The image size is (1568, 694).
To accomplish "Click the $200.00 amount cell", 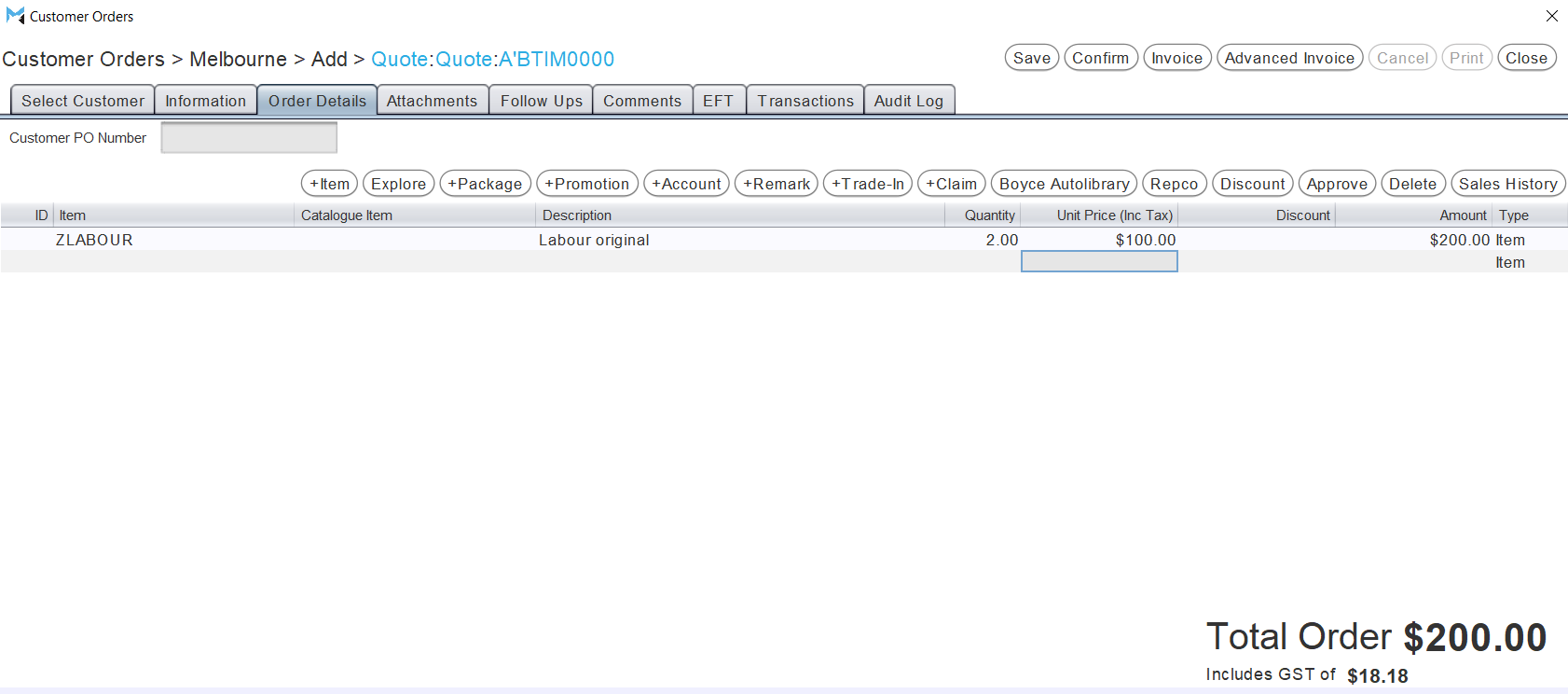I will click(x=1414, y=240).
